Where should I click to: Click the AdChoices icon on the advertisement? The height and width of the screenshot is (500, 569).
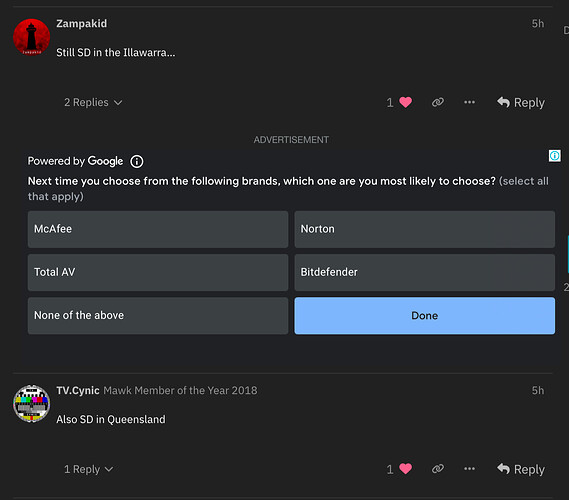[554, 156]
